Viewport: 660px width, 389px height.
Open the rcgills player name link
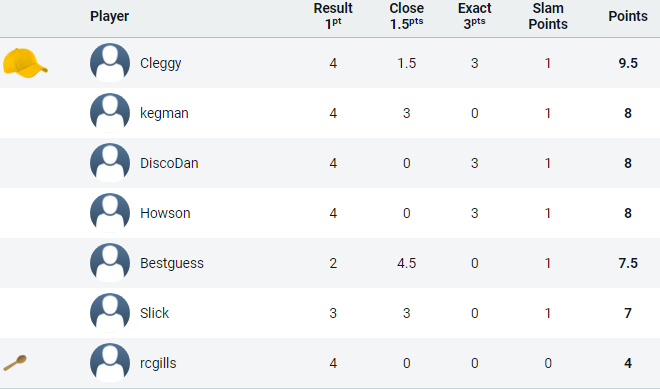tap(158, 363)
